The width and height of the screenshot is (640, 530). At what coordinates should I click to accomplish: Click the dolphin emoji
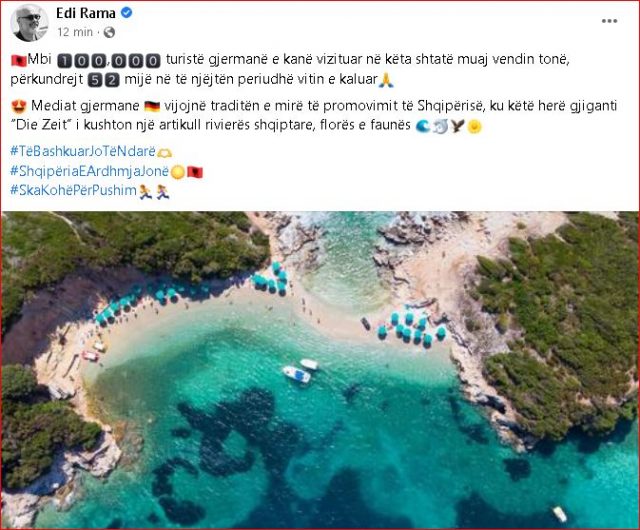[x=440, y=126]
